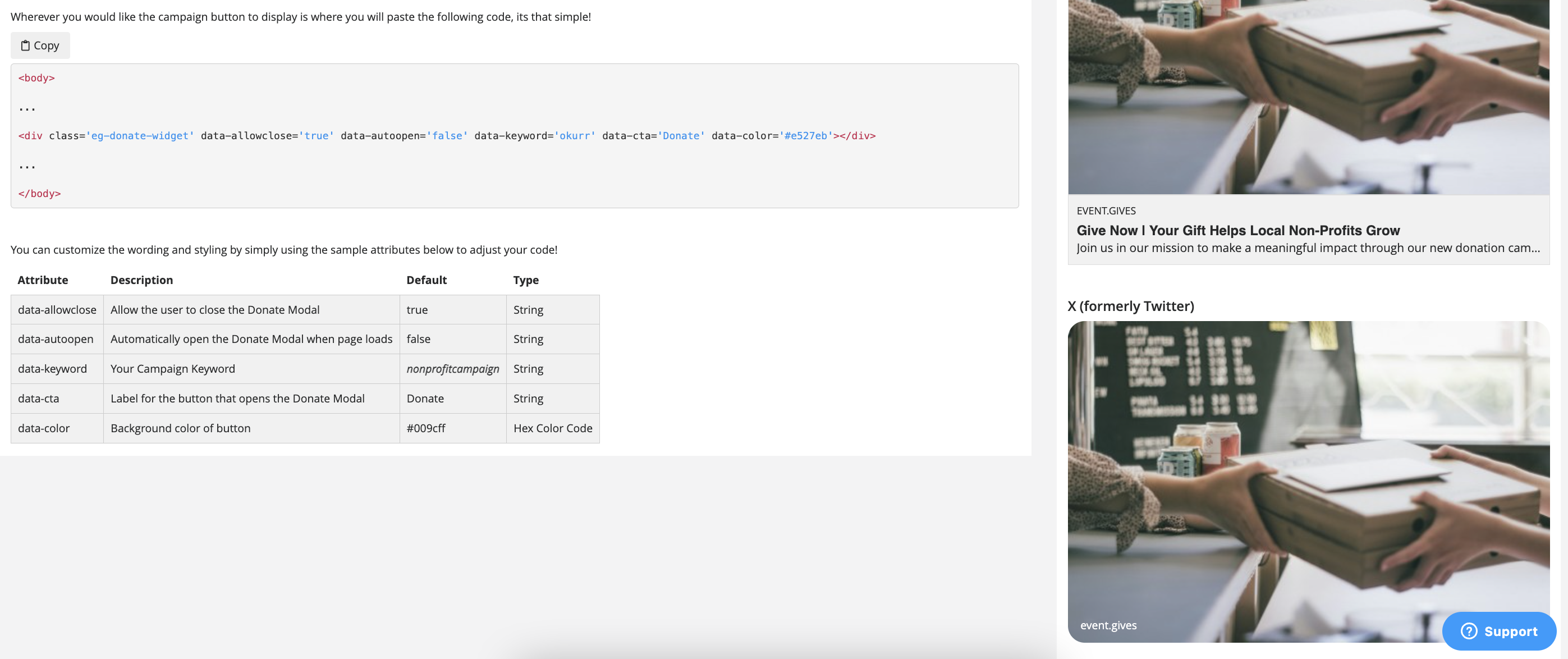Select the data-cta attribute cell
1568x659 pixels.
point(57,399)
